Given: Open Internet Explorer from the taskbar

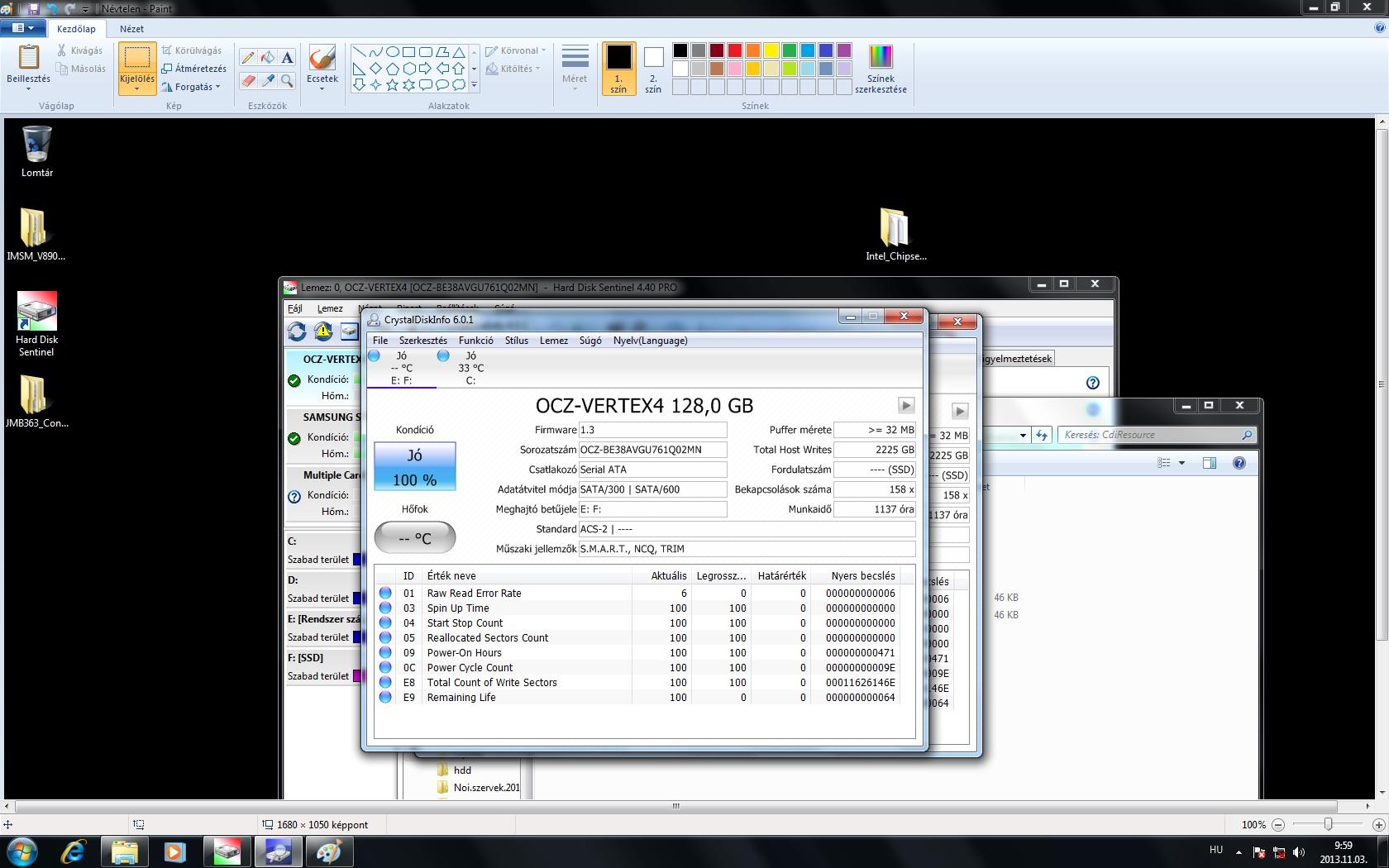Looking at the screenshot, I should pos(73,851).
